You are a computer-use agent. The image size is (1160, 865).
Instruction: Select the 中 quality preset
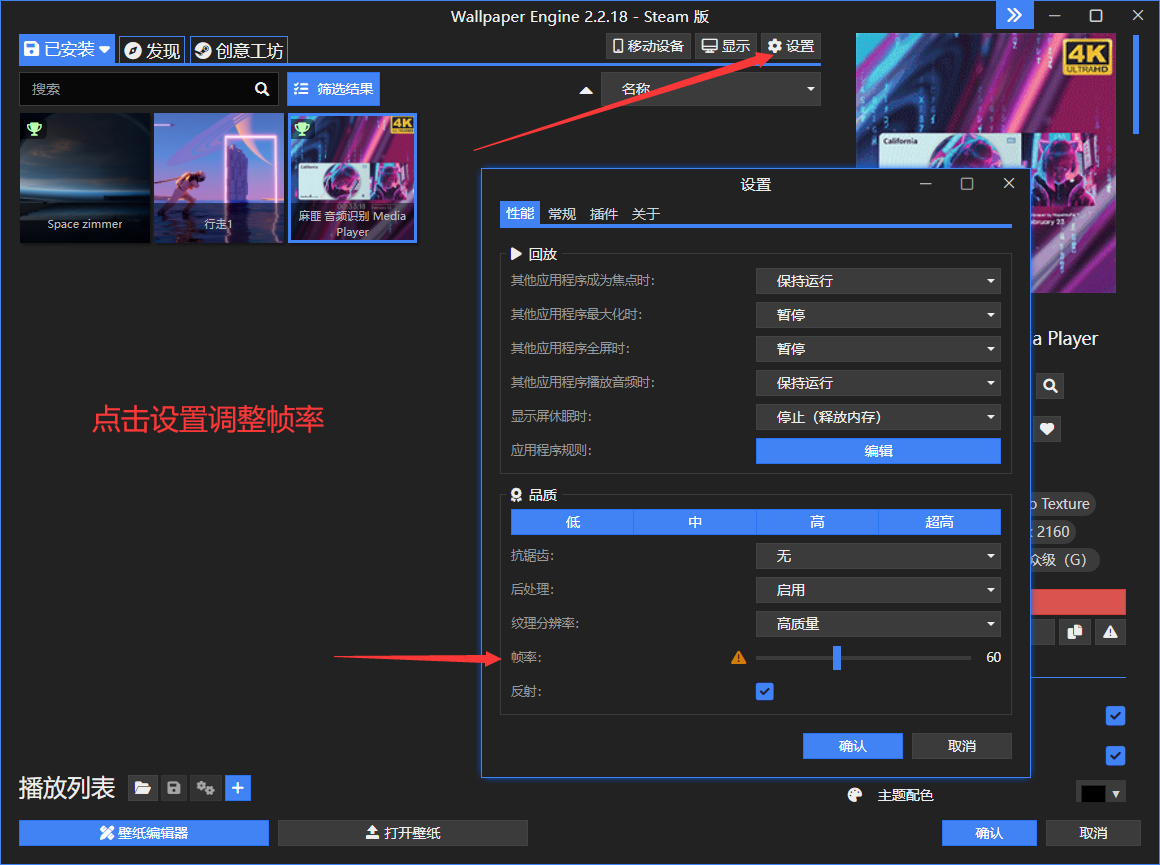(x=695, y=522)
